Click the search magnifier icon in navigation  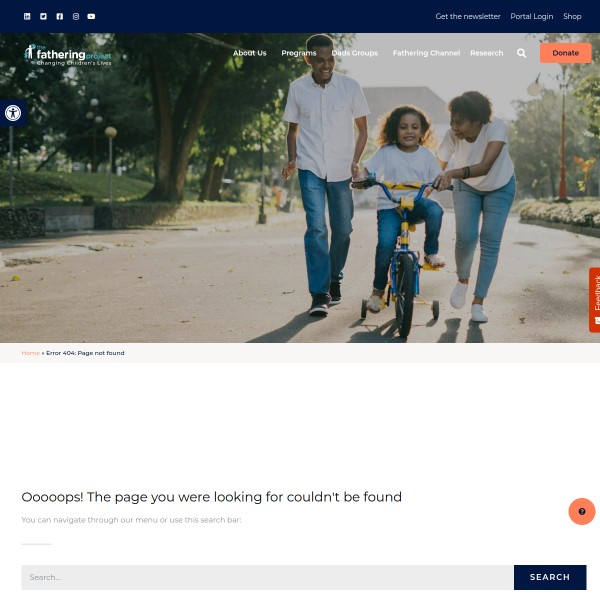[x=521, y=53]
